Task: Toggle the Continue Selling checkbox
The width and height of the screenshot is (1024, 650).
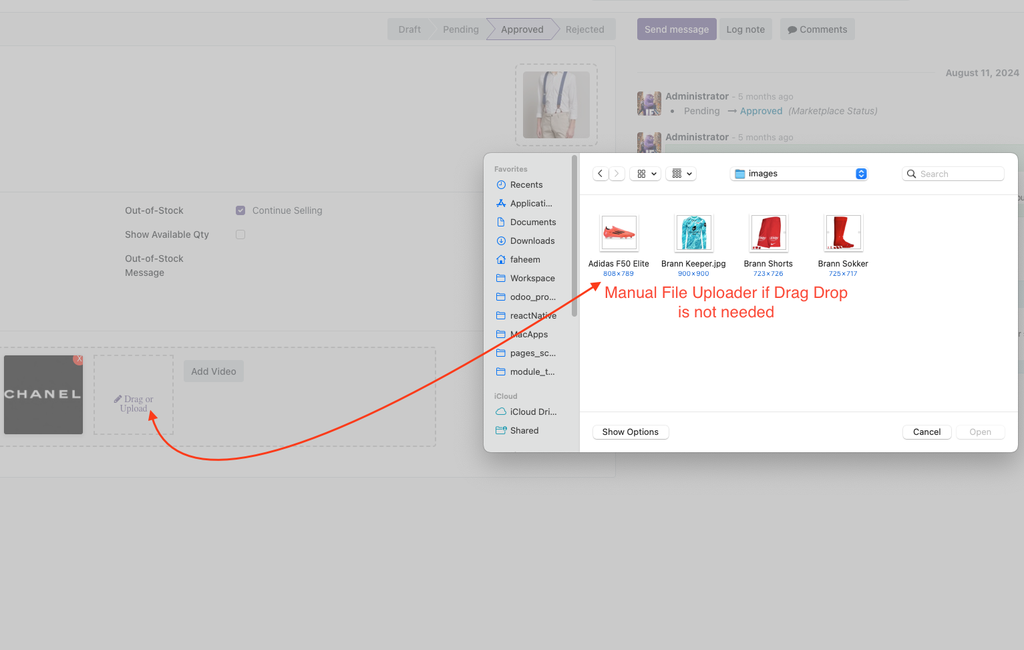Action: pyautogui.click(x=240, y=210)
